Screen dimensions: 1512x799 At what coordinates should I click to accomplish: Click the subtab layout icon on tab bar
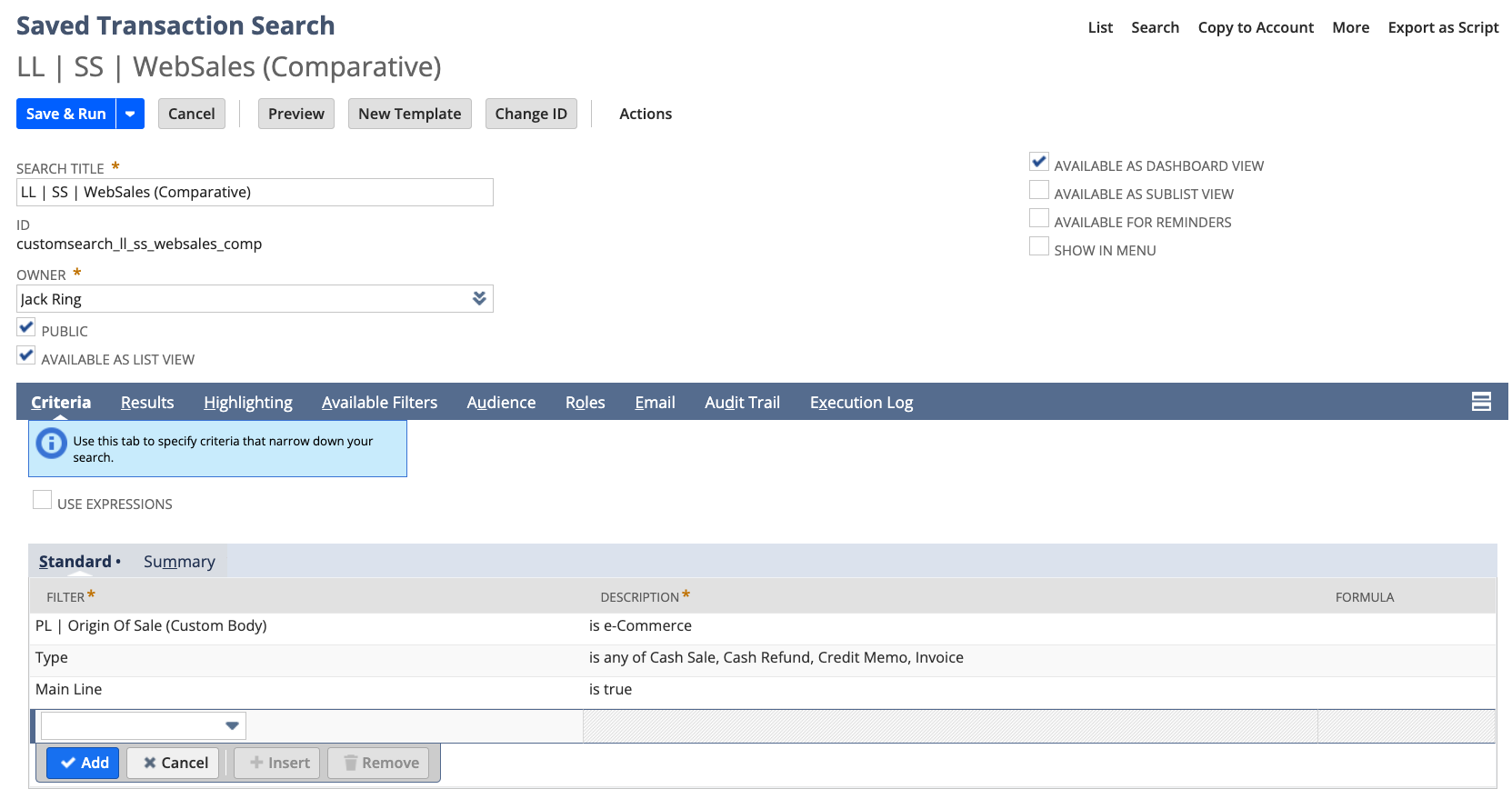[x=1480, y=402]
